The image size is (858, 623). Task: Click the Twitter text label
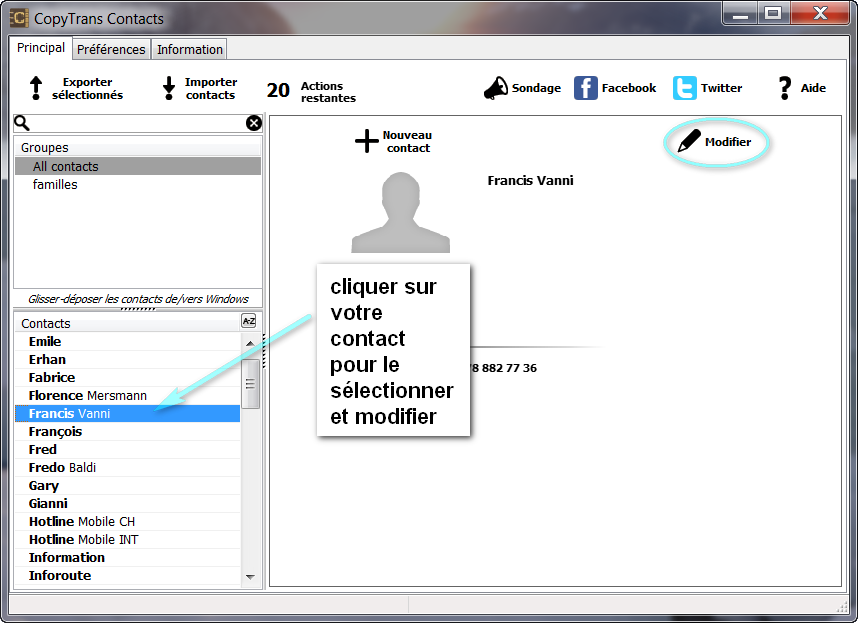pos(721,88)
